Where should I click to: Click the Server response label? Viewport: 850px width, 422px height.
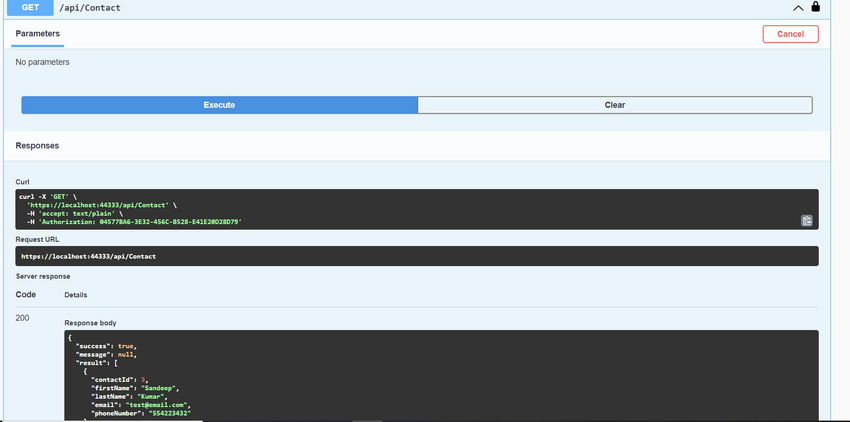43,276
